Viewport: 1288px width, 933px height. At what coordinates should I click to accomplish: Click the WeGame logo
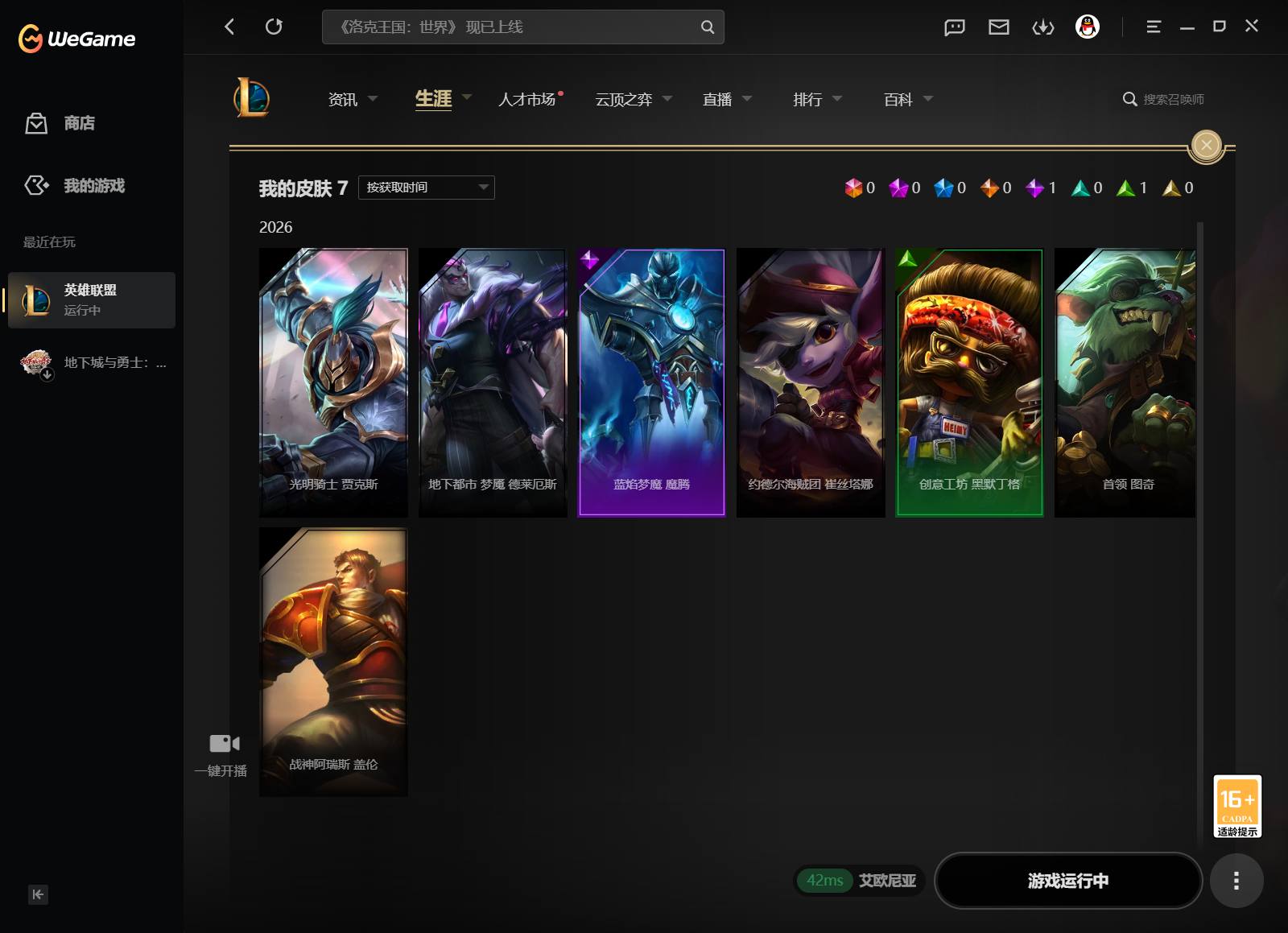coord(77,38)
